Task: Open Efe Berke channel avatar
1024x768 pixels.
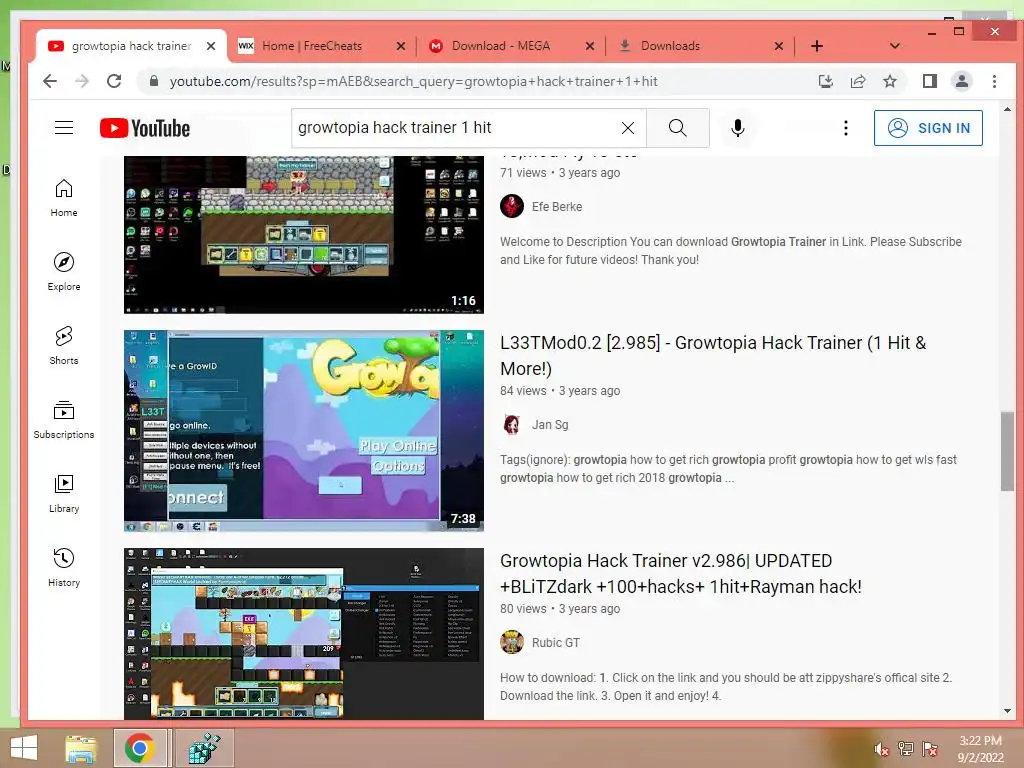Action: [x=512, y=206]
